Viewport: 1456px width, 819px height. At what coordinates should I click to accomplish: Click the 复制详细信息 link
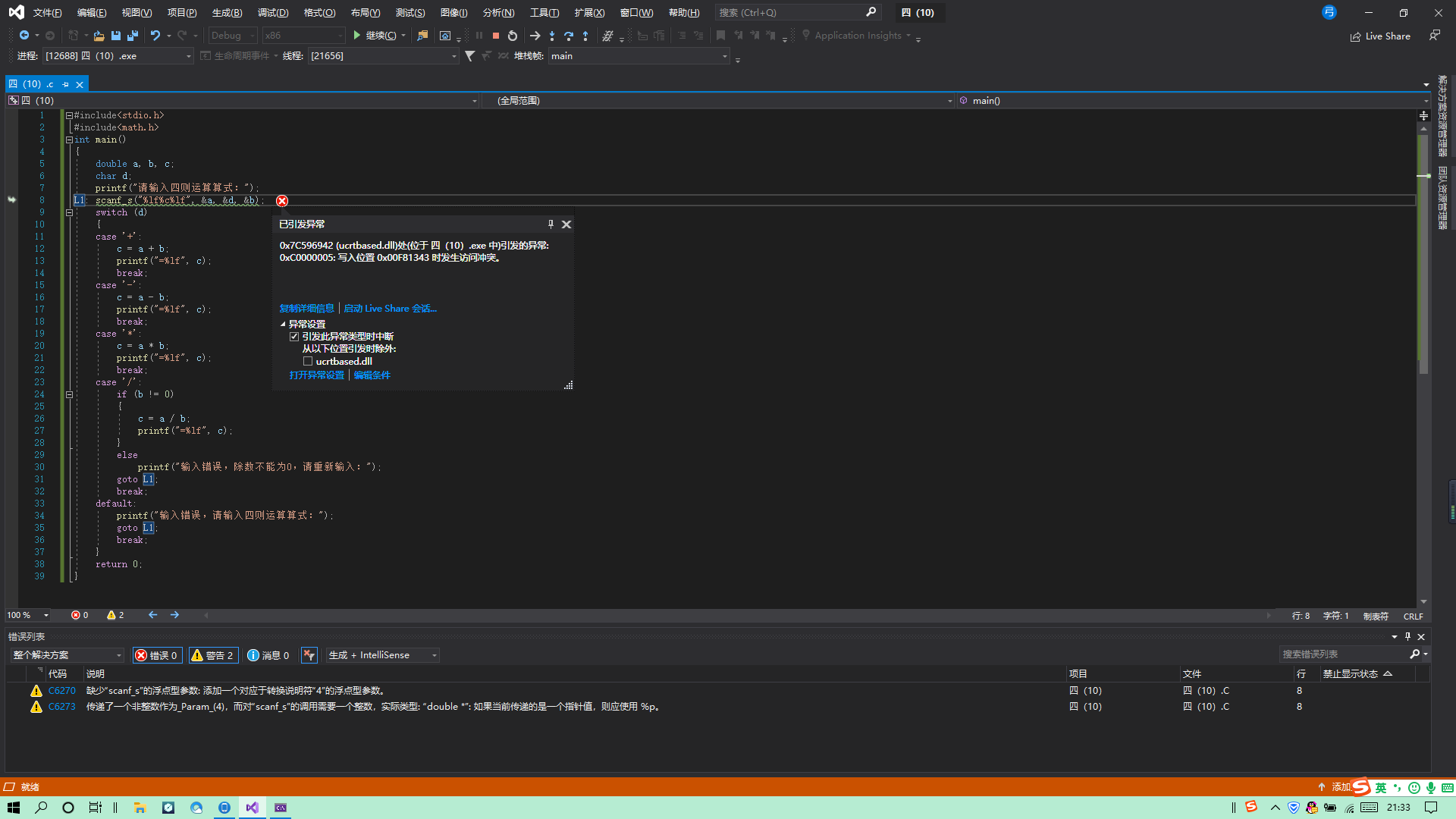click(306, 309)
